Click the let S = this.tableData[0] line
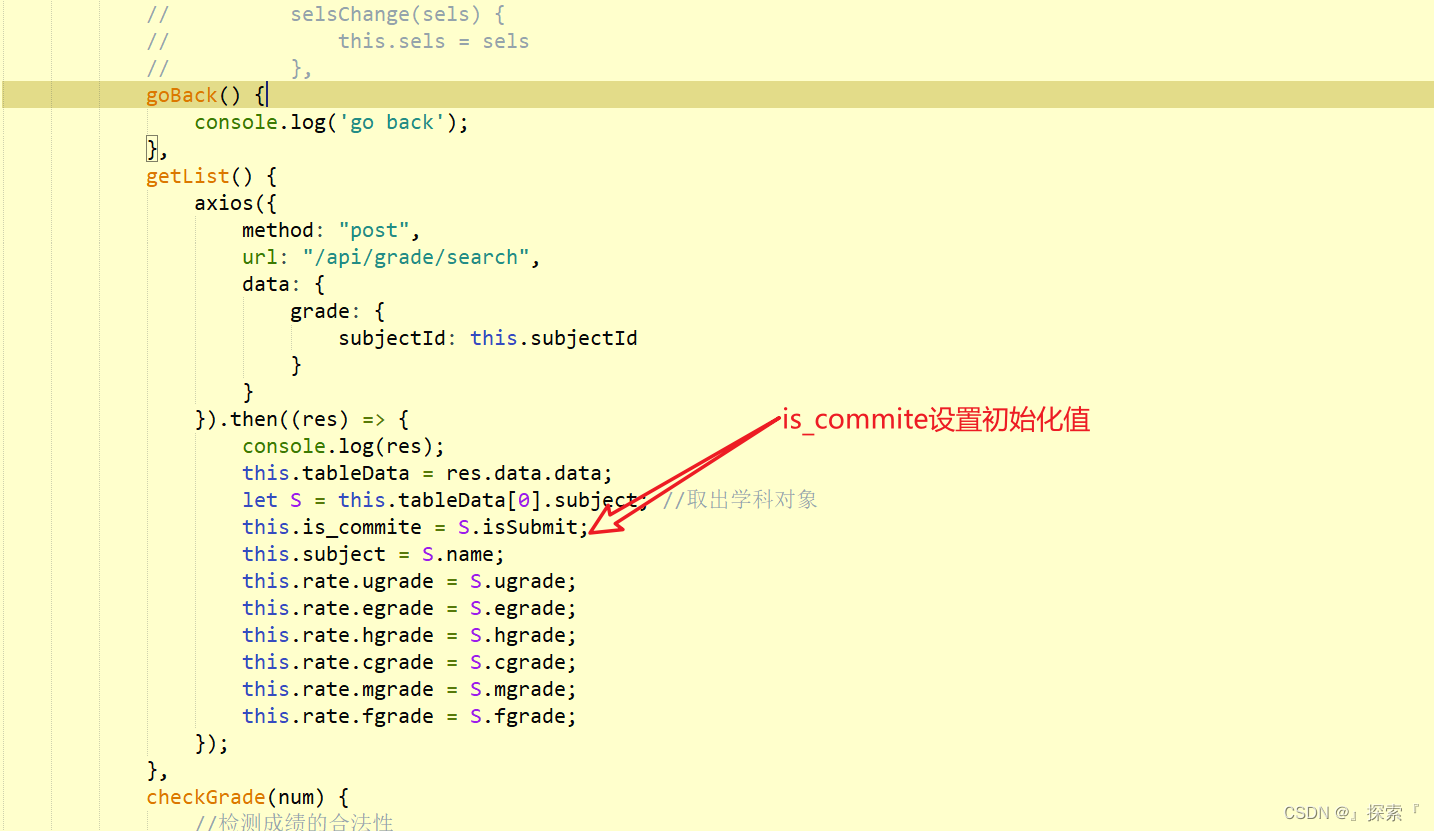 (x=445, y=500)
